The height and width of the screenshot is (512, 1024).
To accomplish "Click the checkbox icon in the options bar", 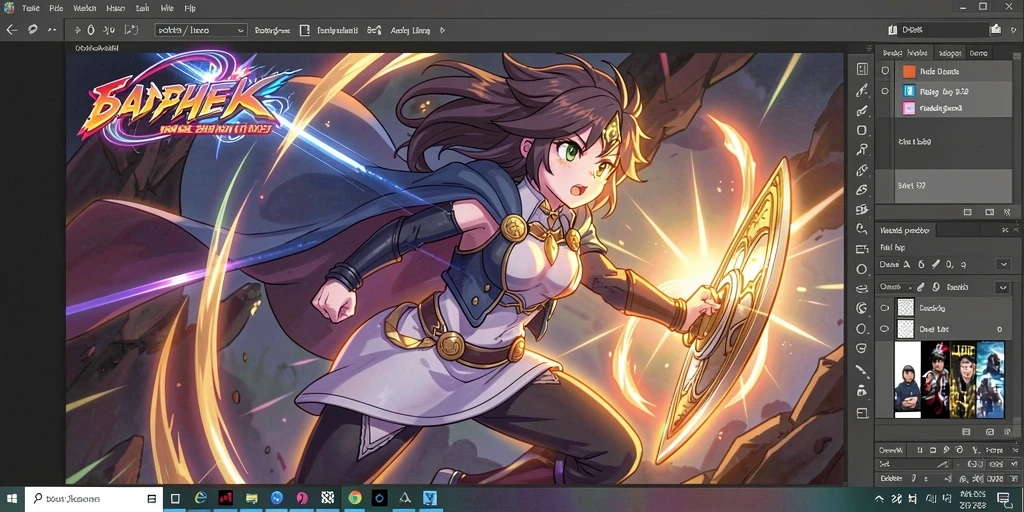I will (x=304, y=30).
